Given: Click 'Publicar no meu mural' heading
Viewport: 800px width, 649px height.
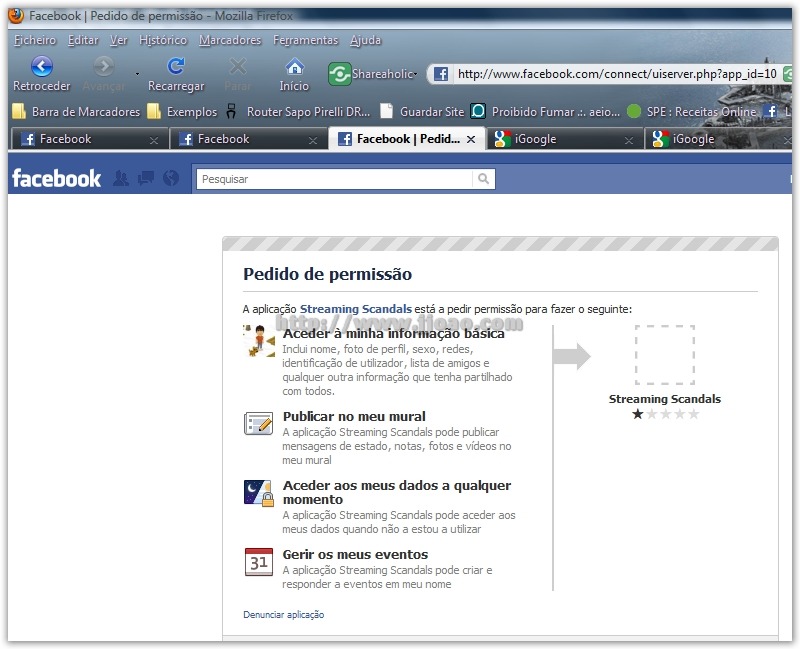Looking at the screenshot, I should click(x=354, y=416).
